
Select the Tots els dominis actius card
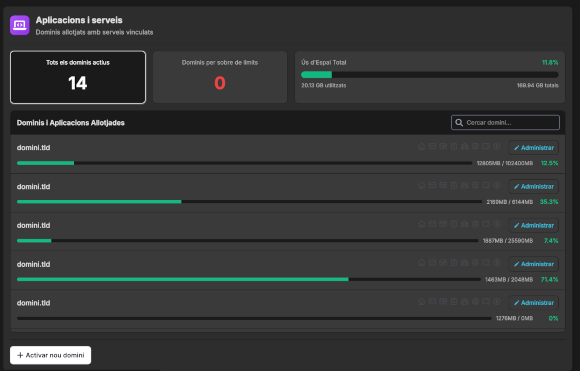[x=78, y=77]
